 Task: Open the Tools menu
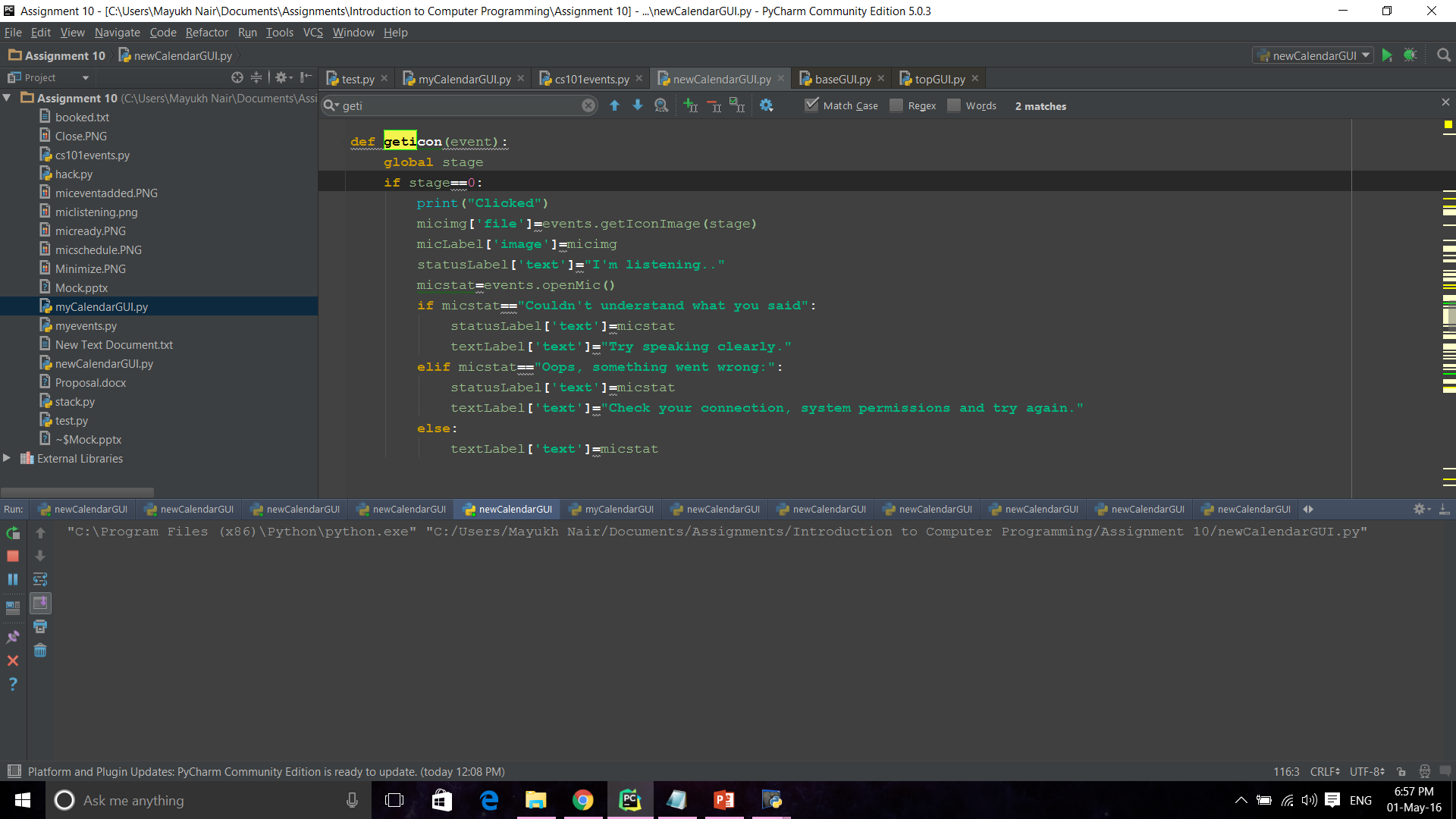[x=279, y=32]
